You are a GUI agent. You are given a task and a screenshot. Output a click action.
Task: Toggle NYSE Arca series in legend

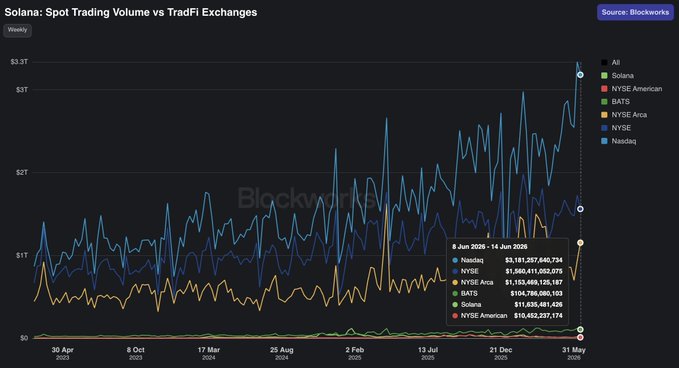624,115
